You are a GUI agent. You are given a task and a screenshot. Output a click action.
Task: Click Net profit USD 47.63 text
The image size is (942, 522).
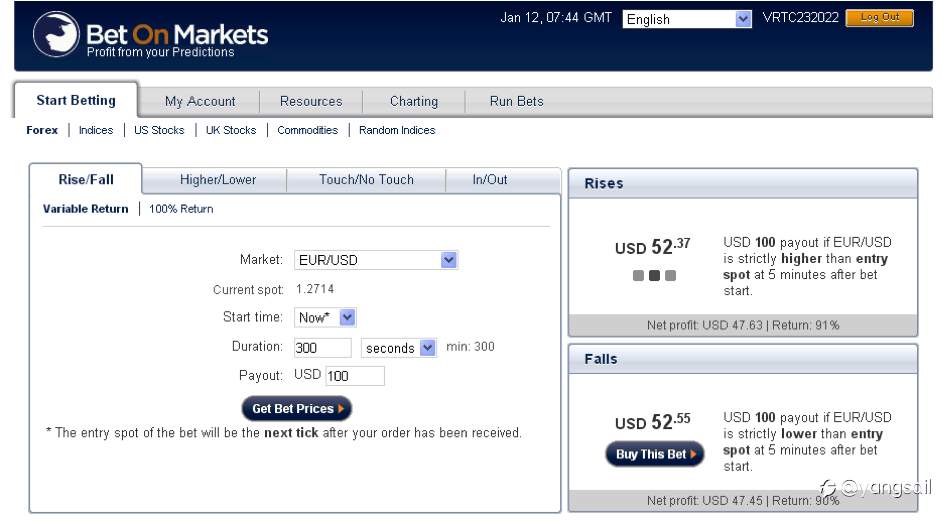click(704, 325)
